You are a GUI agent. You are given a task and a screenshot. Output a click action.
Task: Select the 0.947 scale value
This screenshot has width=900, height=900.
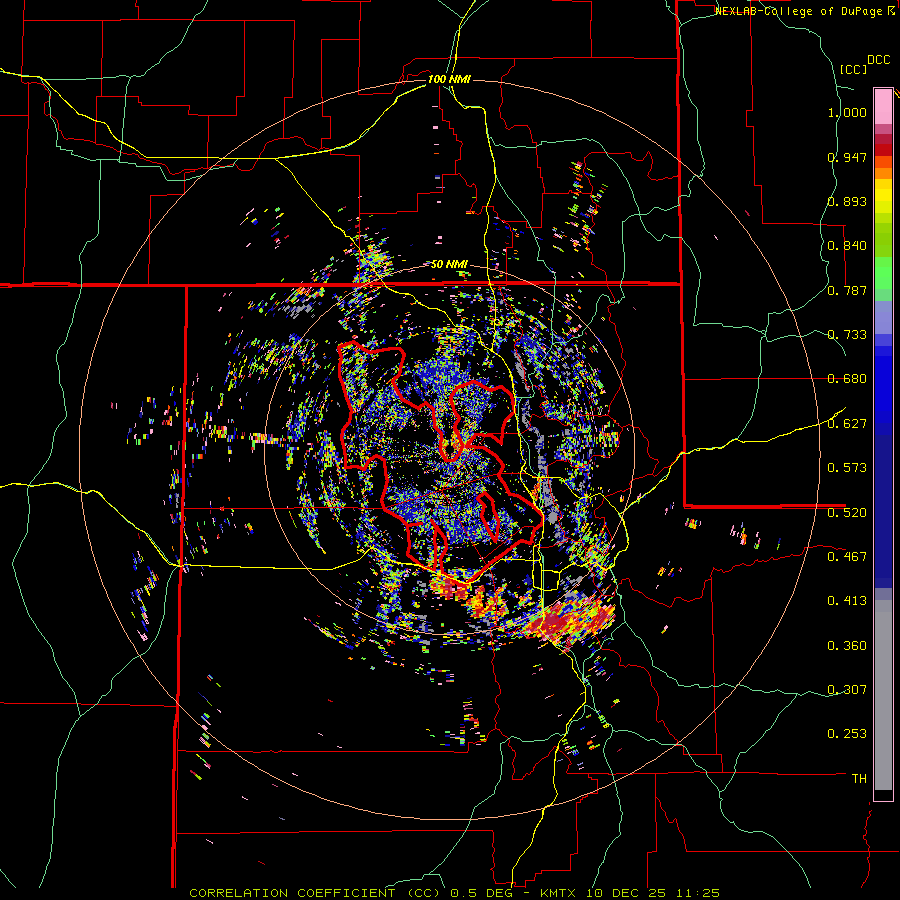pyautogui.click(x=847, y=157)
